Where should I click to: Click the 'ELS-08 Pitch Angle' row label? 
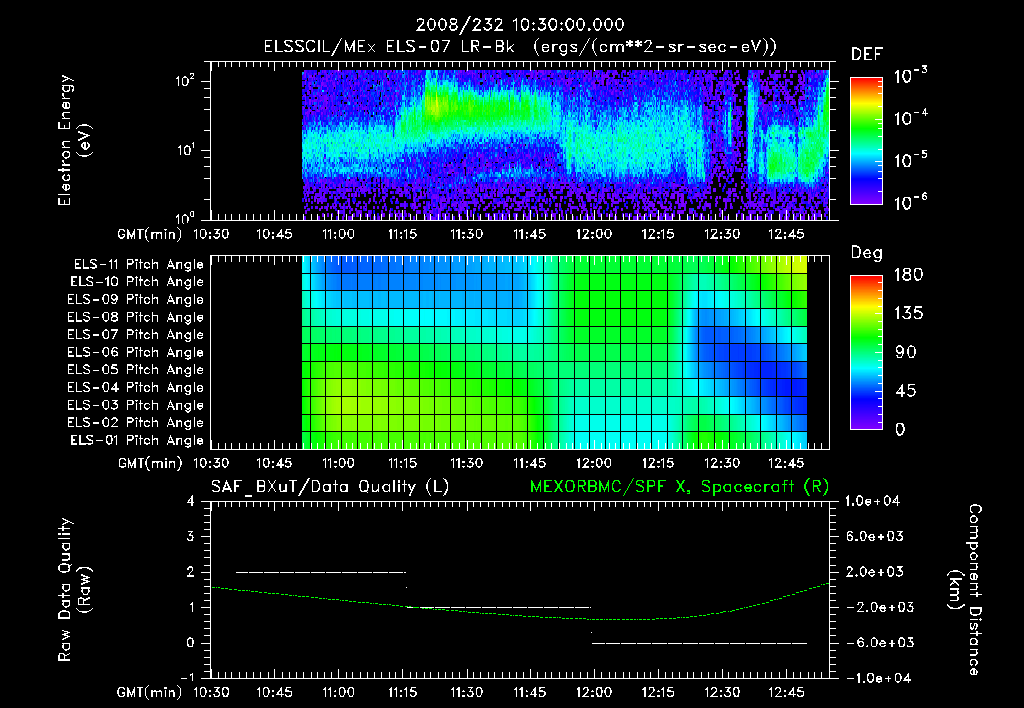click(136, 317)
